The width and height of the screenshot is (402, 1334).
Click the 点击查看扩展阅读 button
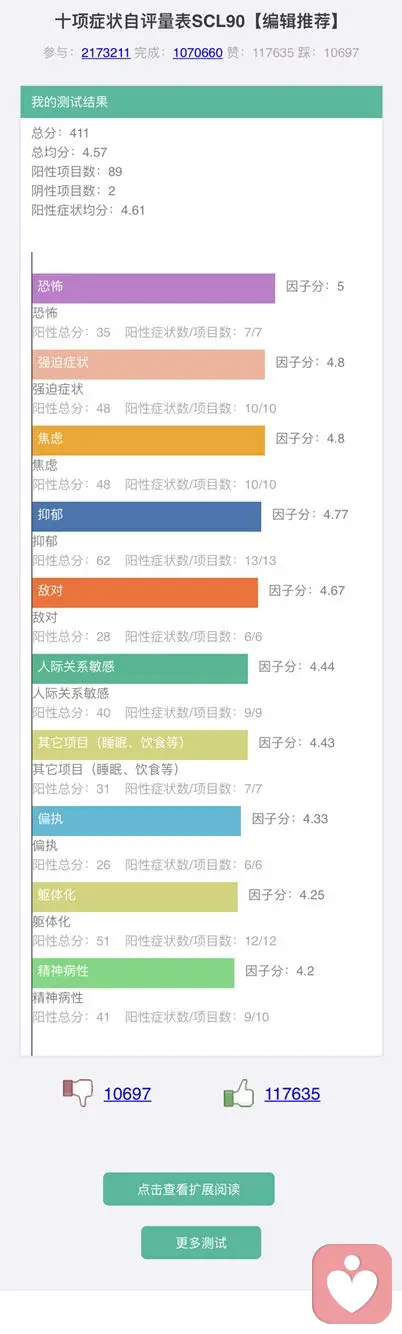(188, 1189)
